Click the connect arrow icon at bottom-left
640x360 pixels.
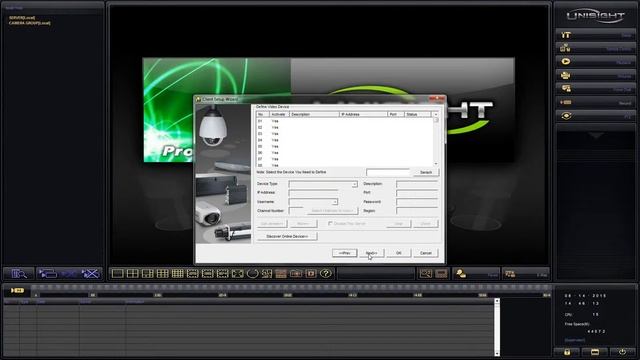coord(48,273)
